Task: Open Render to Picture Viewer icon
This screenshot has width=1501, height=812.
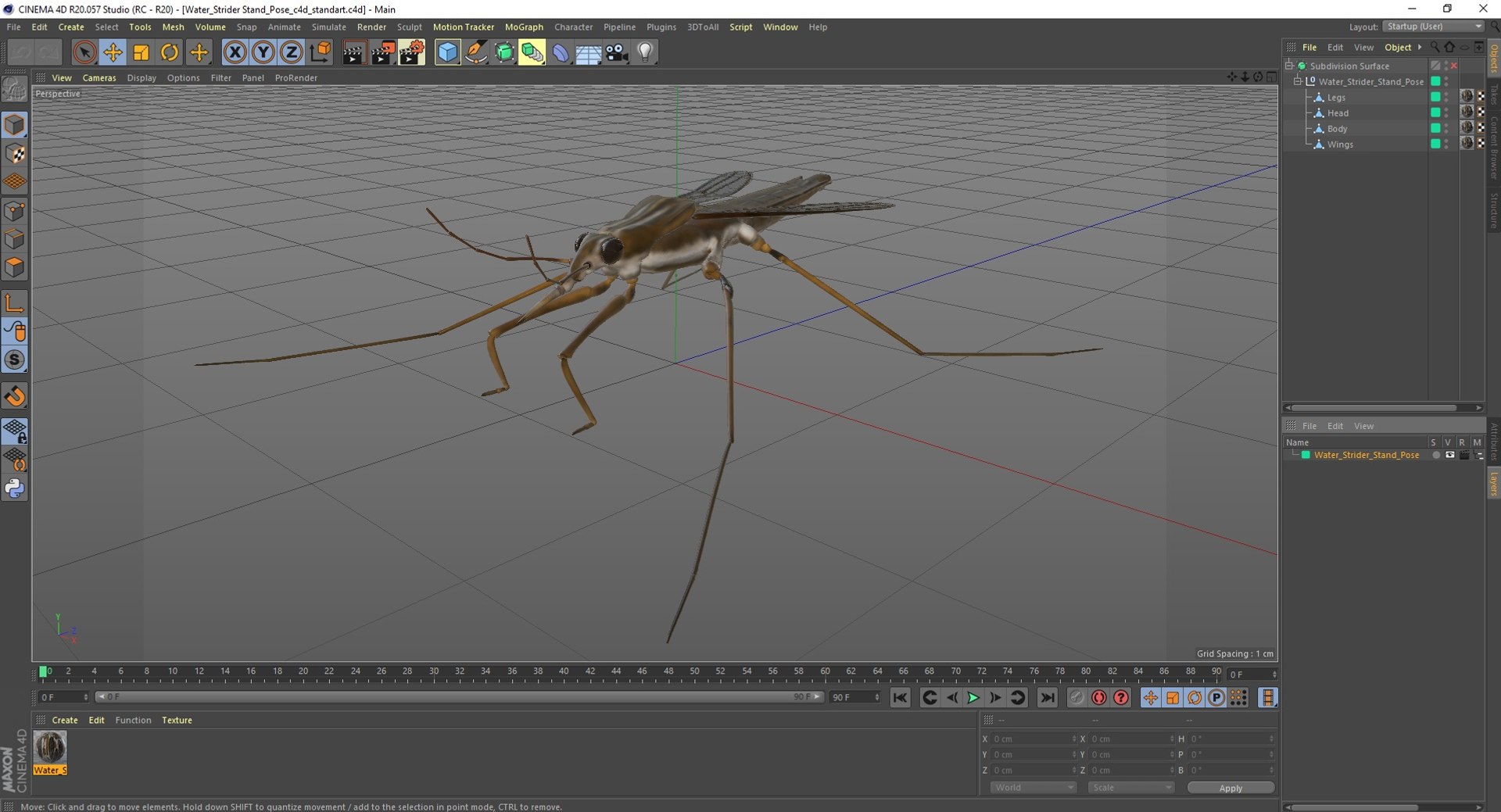Action: point(382,52)
